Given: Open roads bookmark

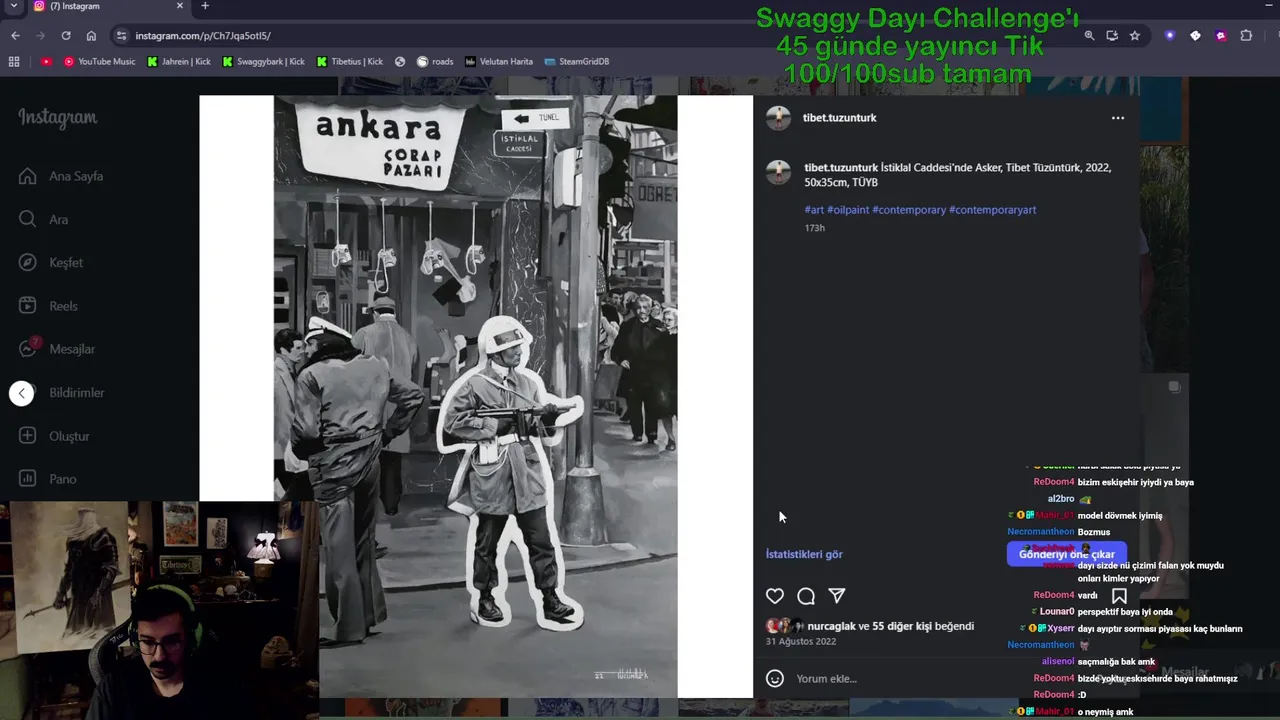Looking at the screenshot, I should pos(435,61).
